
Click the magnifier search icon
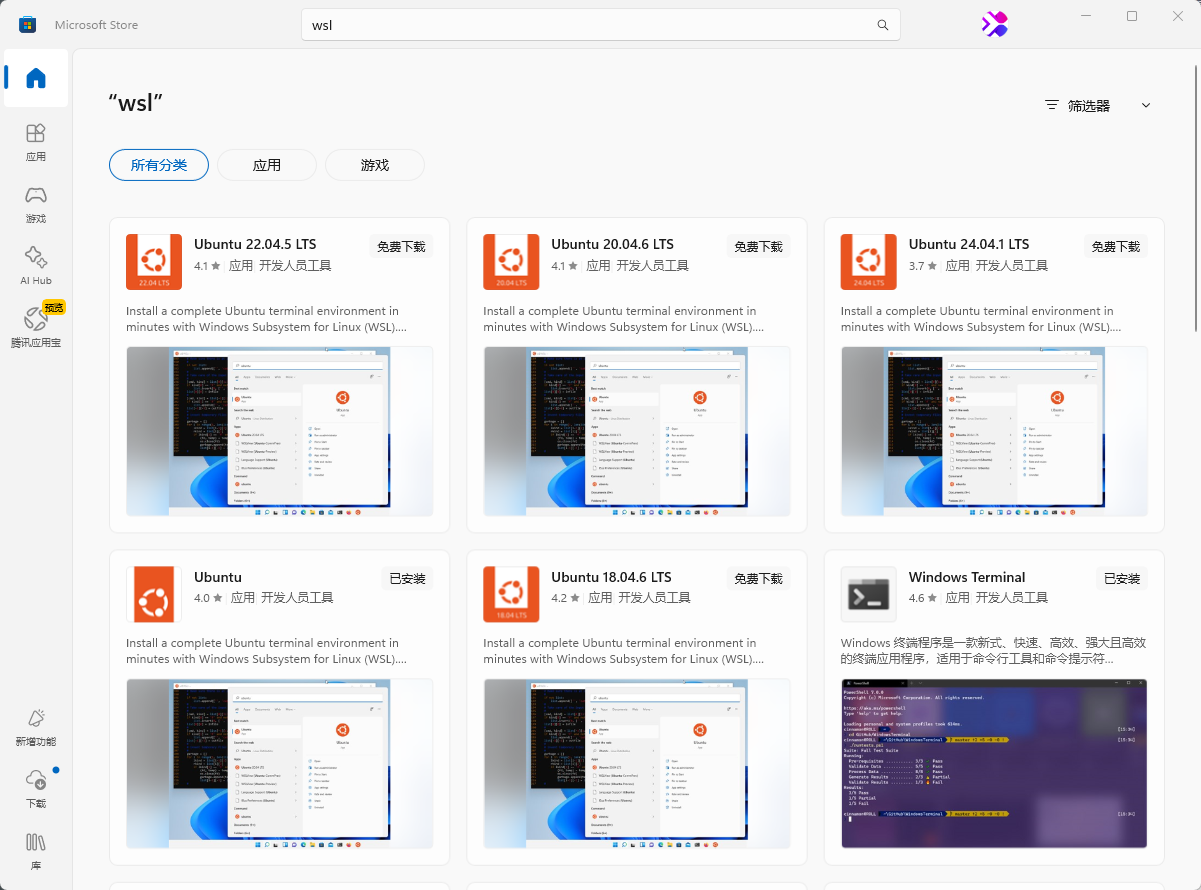883,25
